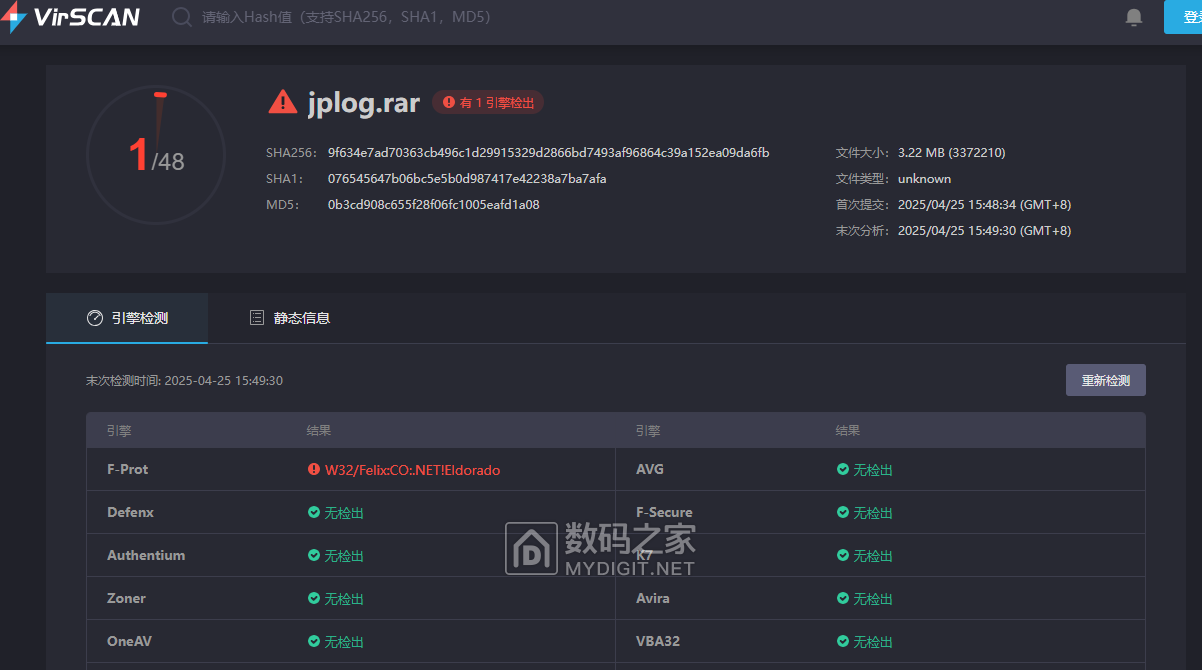Click the W32/Felix:CO:.NET!Eldorado result

coord(412,470)
